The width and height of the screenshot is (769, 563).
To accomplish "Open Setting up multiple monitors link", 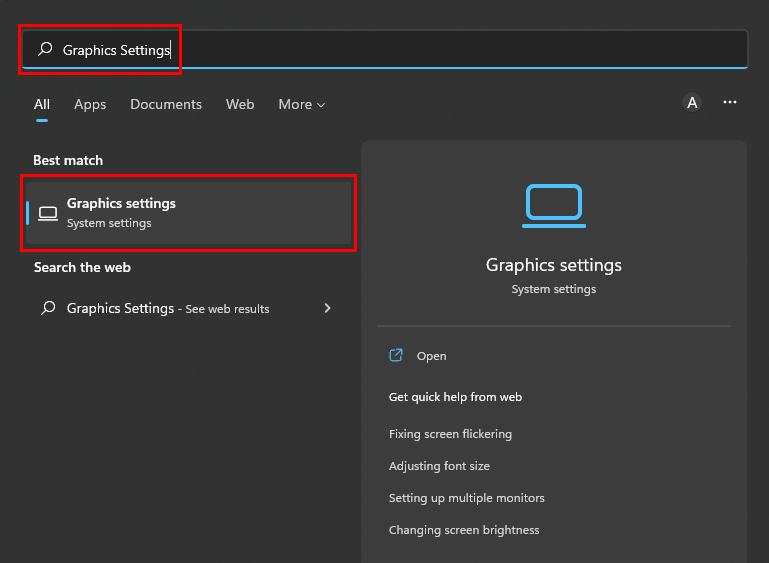I will pos(466,498).
